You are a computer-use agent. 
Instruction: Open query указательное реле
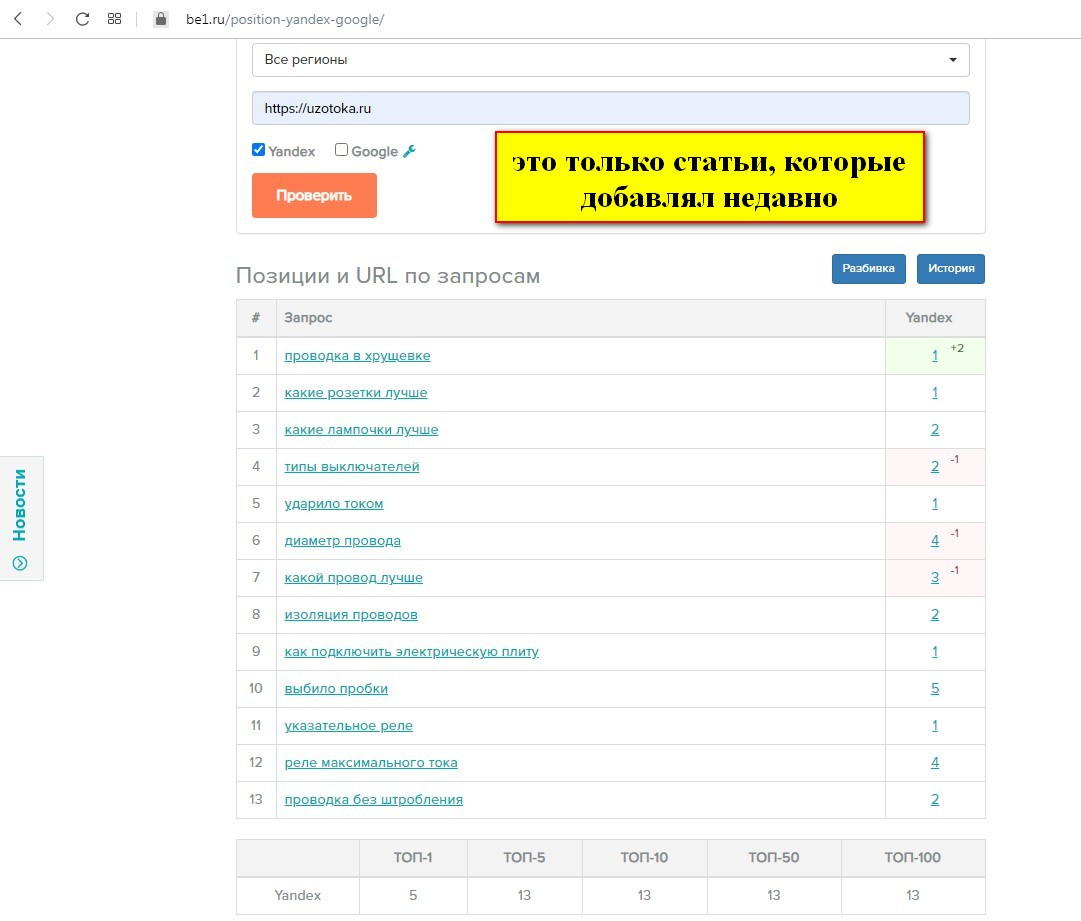(348, 726)
